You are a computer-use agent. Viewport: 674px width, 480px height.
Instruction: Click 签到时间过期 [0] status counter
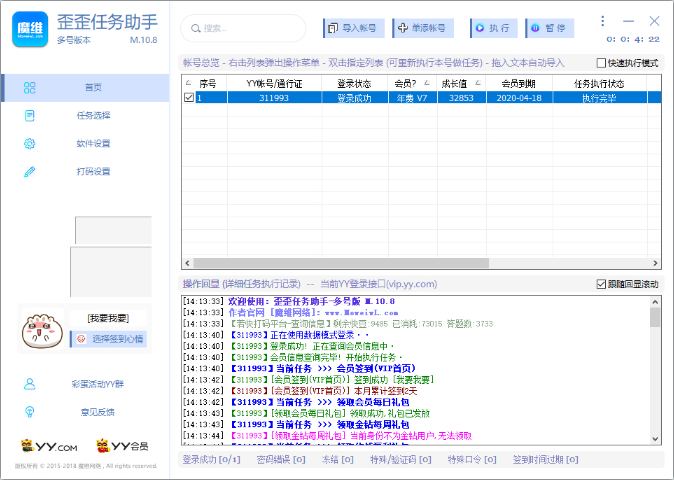tap(545, 460)
